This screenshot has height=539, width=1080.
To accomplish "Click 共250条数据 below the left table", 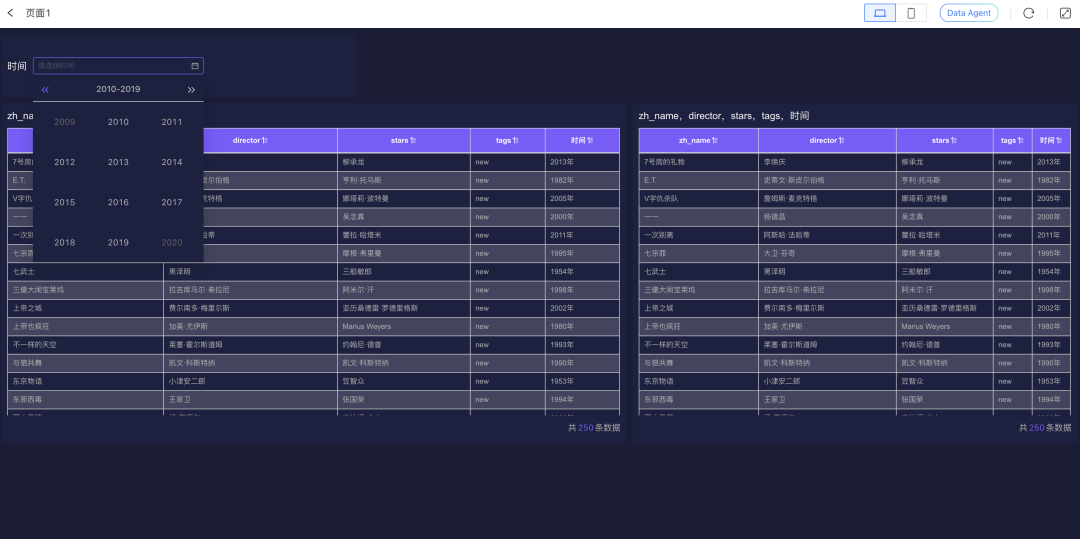I will pyautogui.click(x=594, y=427).
